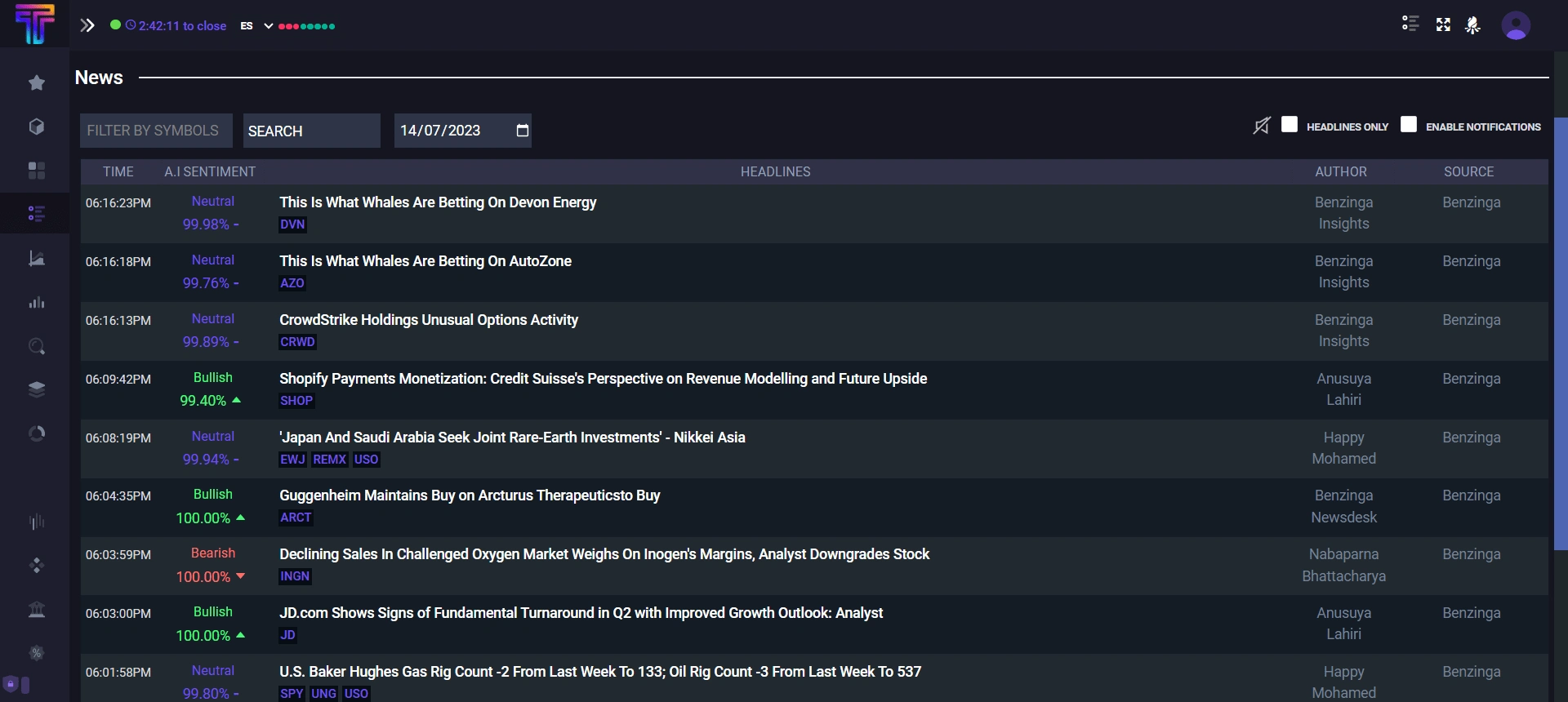
Task: Open the user profile avatar
Action: coord(1516,26)
